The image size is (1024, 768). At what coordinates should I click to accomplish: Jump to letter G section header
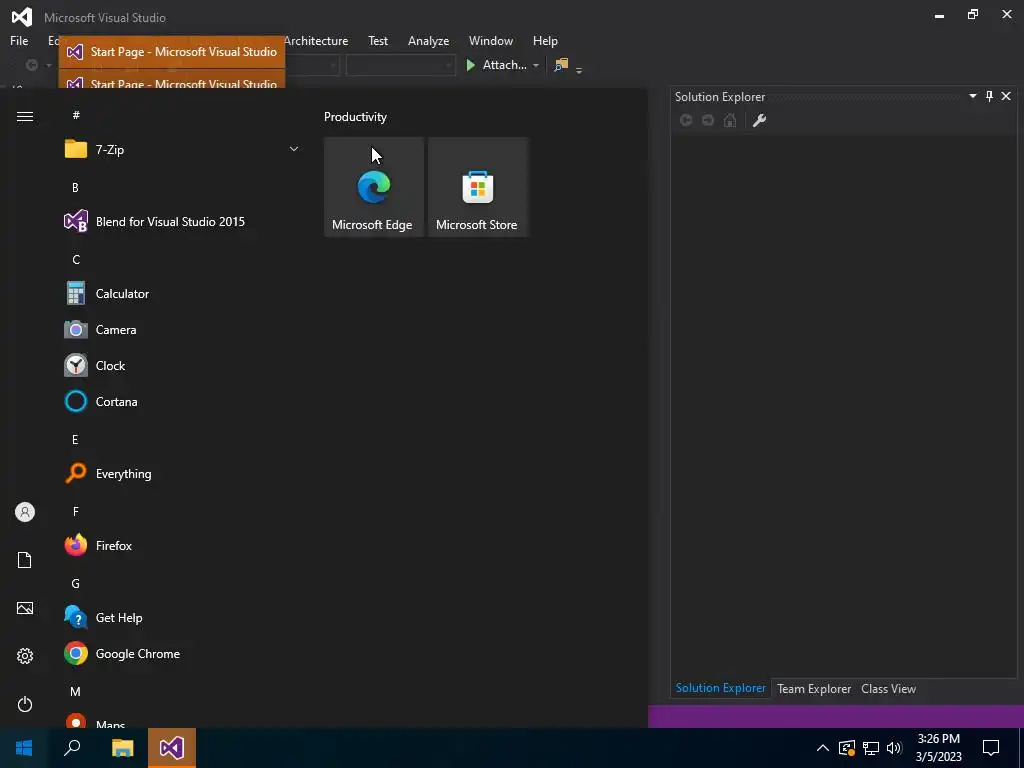coord(76,583)
